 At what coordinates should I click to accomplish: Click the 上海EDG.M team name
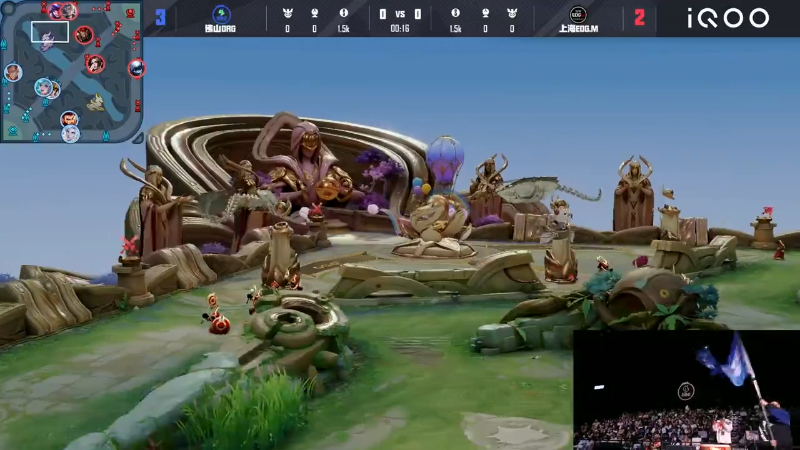point(578,29)
